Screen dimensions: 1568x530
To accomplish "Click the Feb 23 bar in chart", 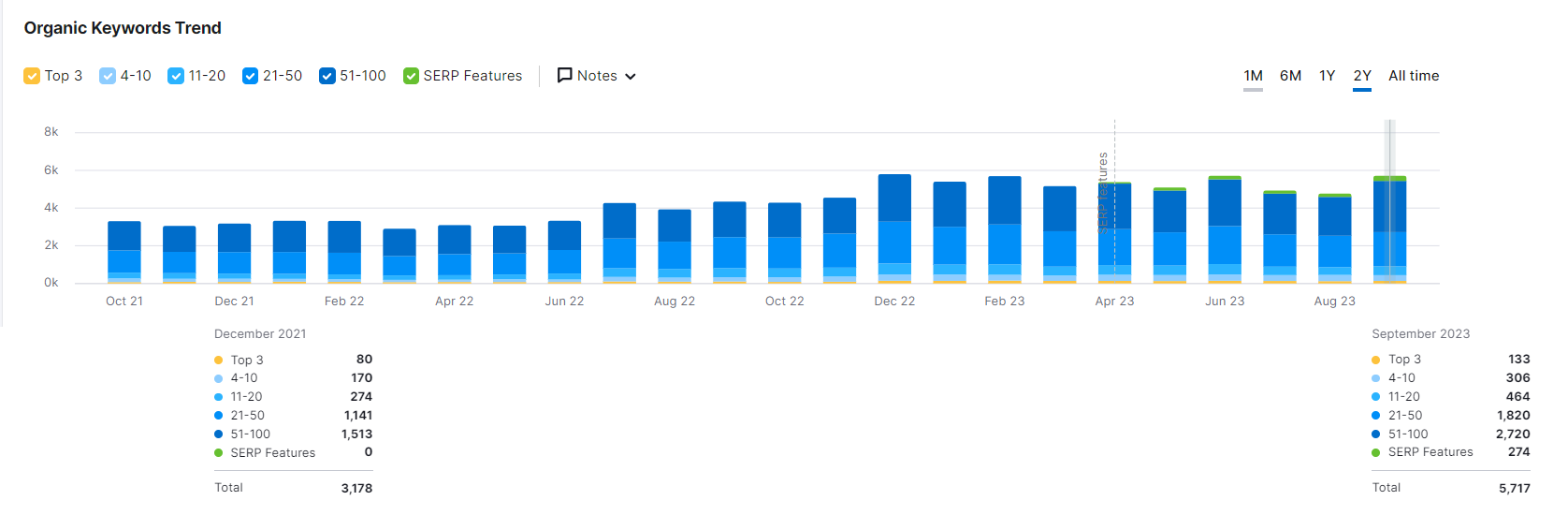I will coord(1005,230).
